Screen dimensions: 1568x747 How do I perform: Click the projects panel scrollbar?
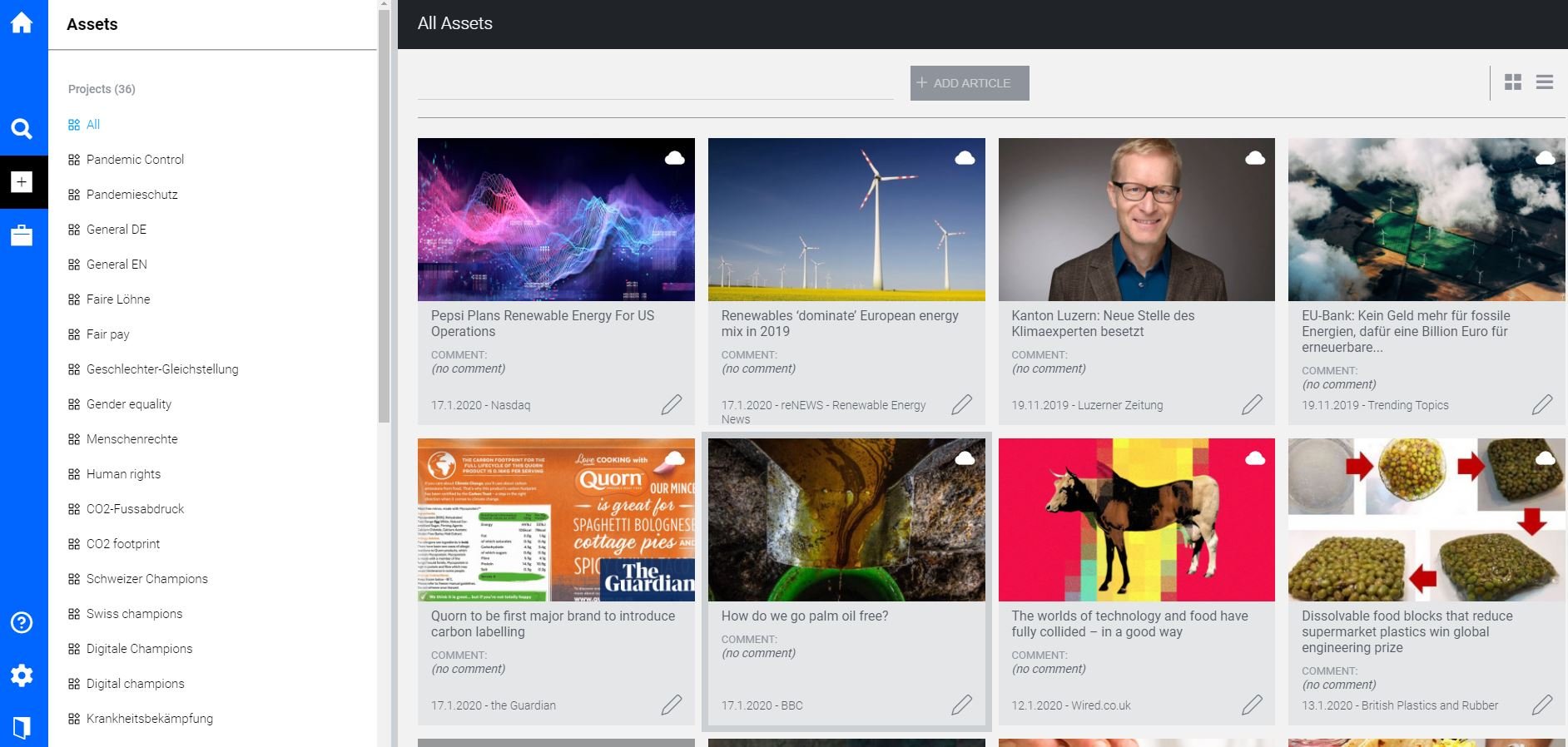tap(384, 216)
